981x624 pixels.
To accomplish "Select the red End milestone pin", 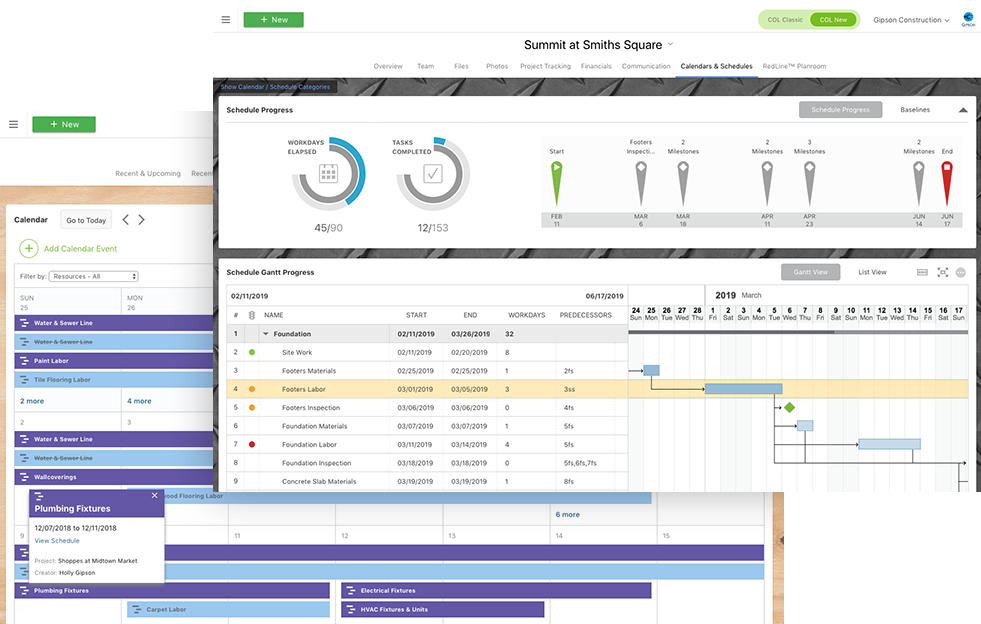I will (x=947, y=183).
